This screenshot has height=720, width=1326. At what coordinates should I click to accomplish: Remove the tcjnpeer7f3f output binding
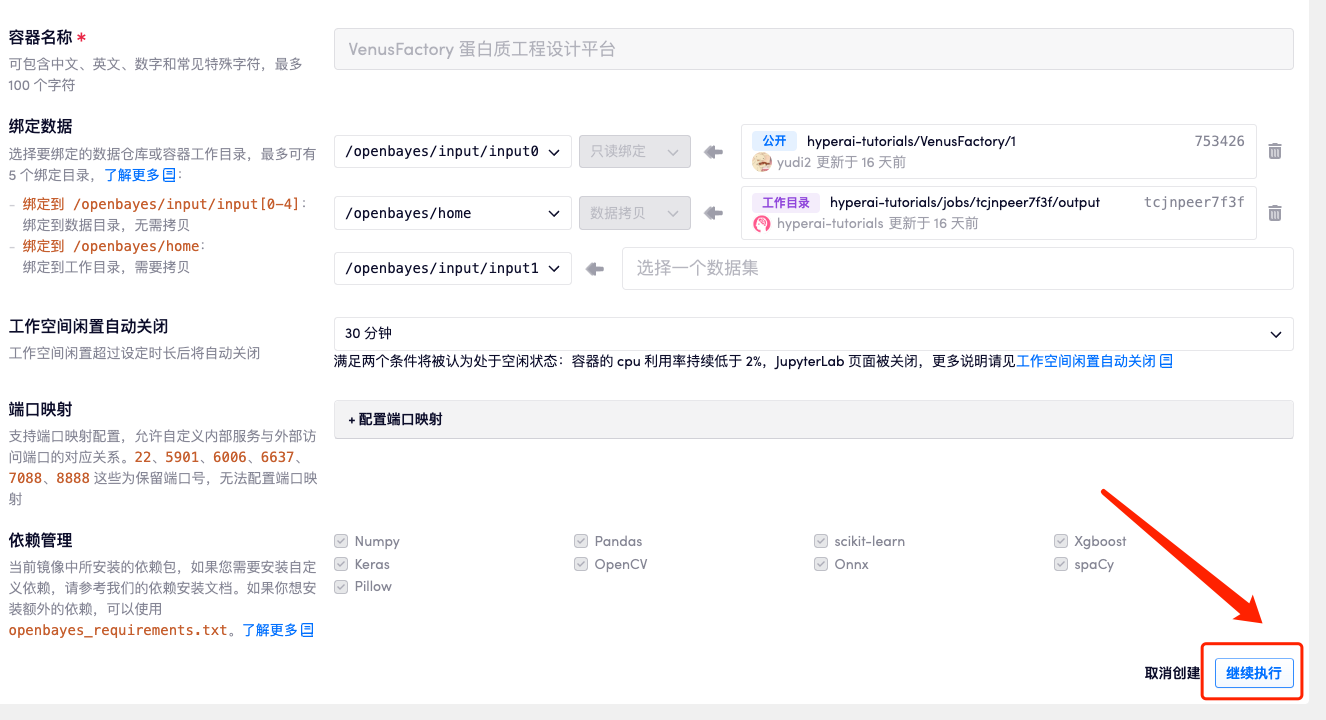pos(1275,213)
